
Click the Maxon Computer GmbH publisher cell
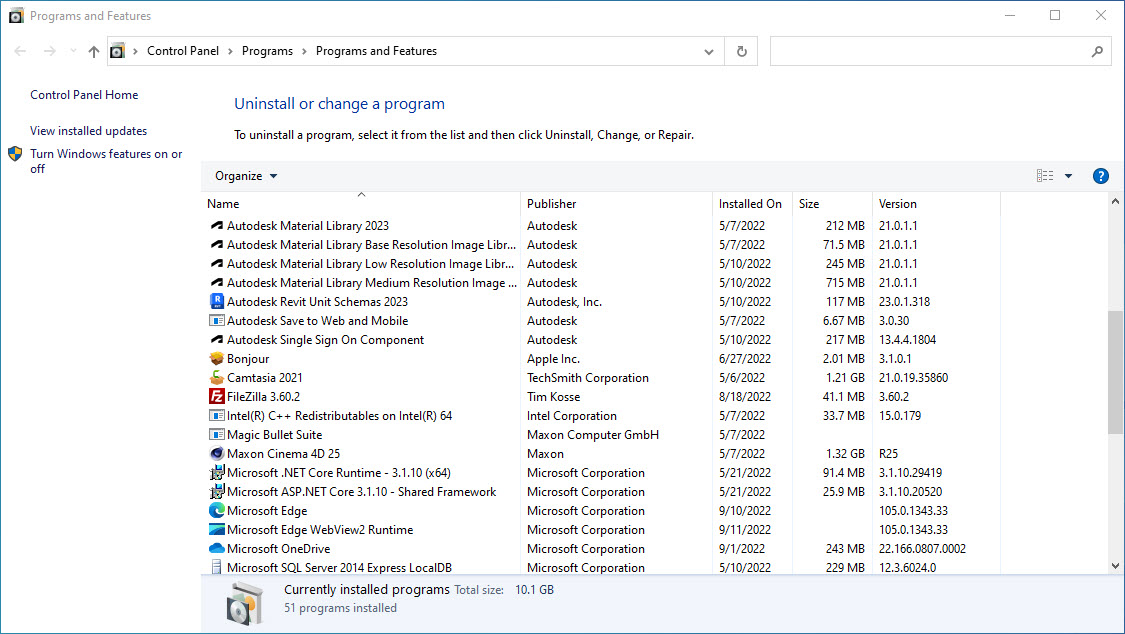coord(593,435)
